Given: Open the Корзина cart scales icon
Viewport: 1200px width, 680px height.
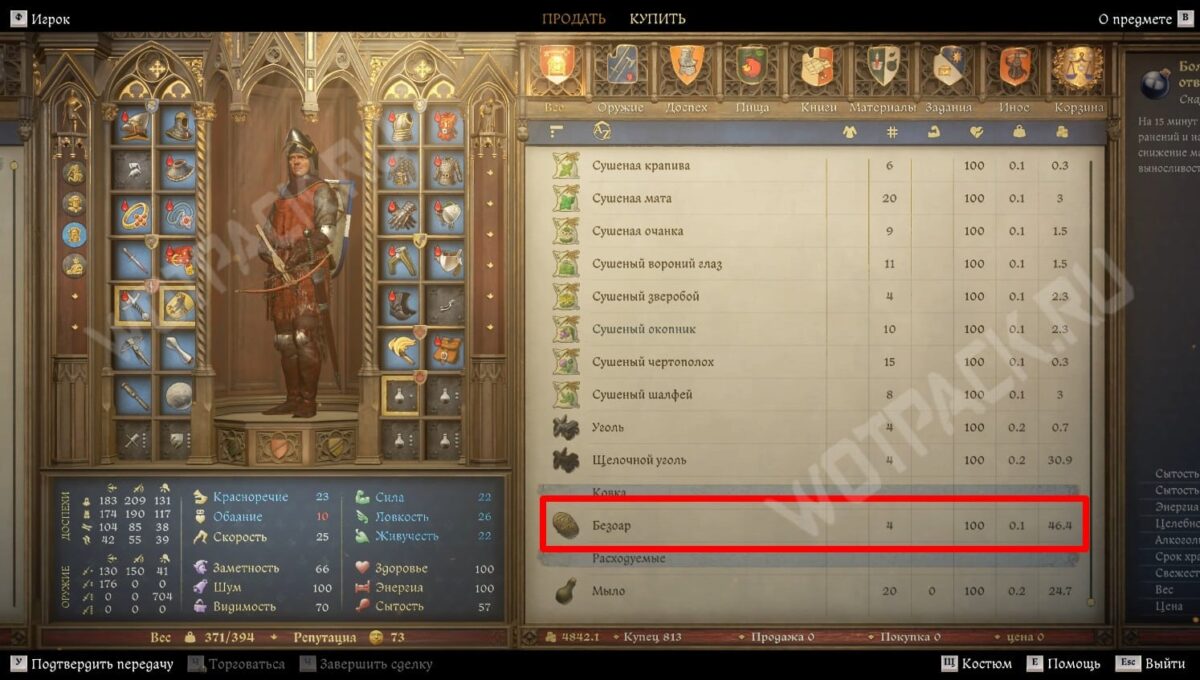Looking at the screenshot, I should click(x=1079, y=65).
